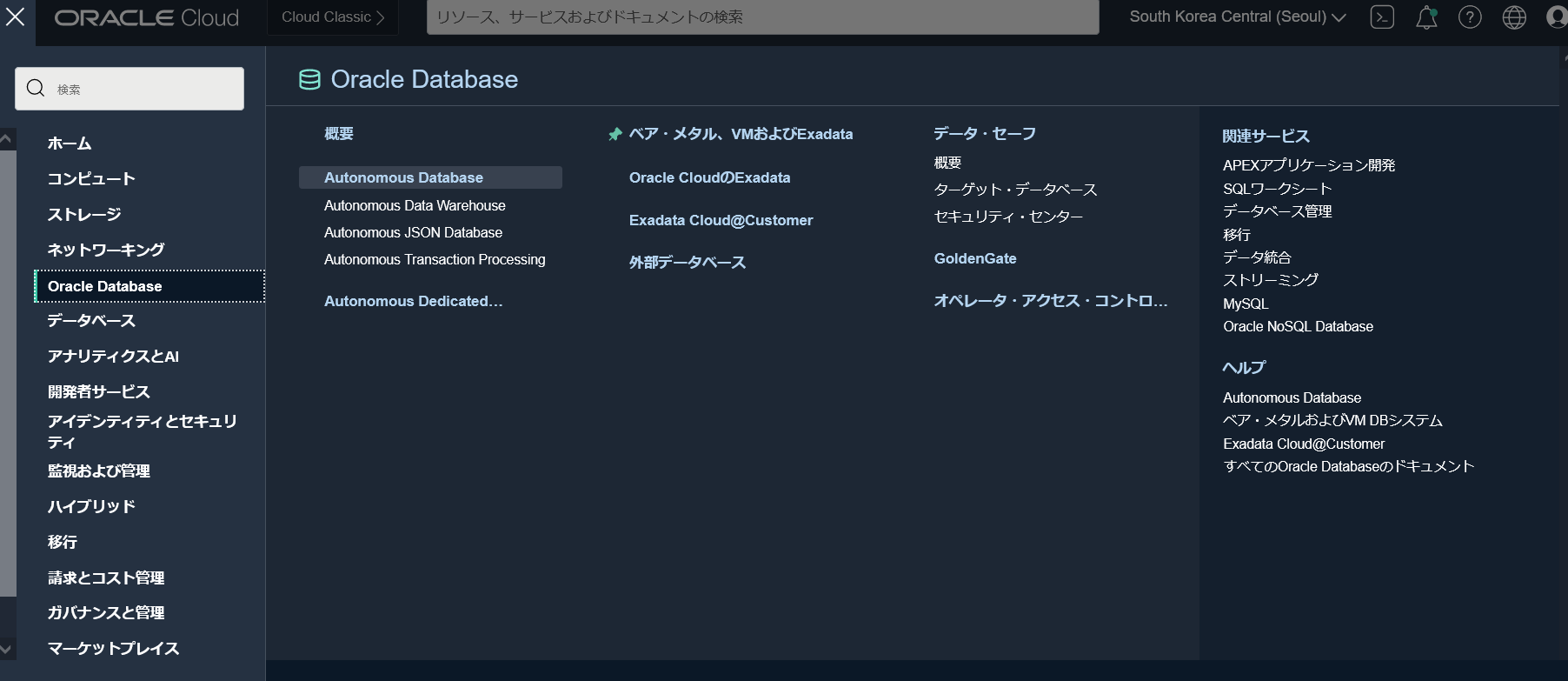Open the user profile avatar icon
Screen dimensions: 1568x681
pos(1557,17)
